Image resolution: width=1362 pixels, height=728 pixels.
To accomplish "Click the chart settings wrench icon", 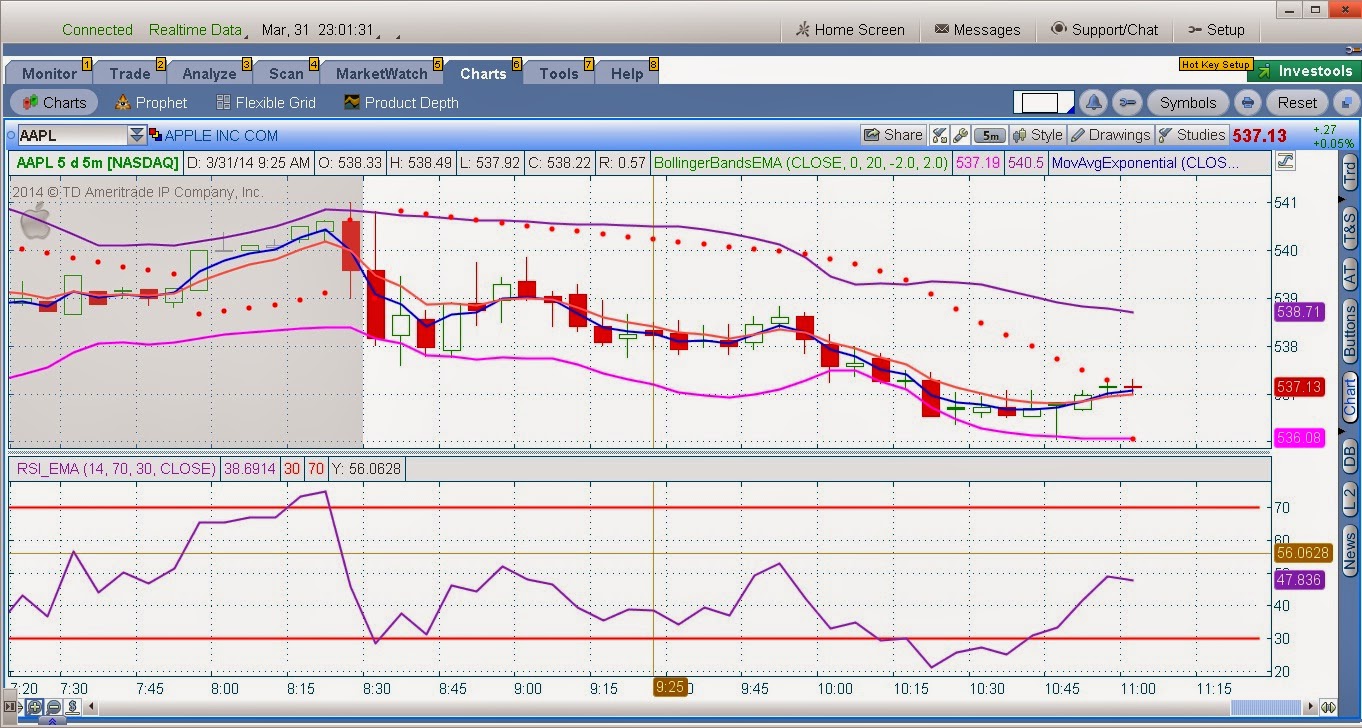I will coord(960,135).
